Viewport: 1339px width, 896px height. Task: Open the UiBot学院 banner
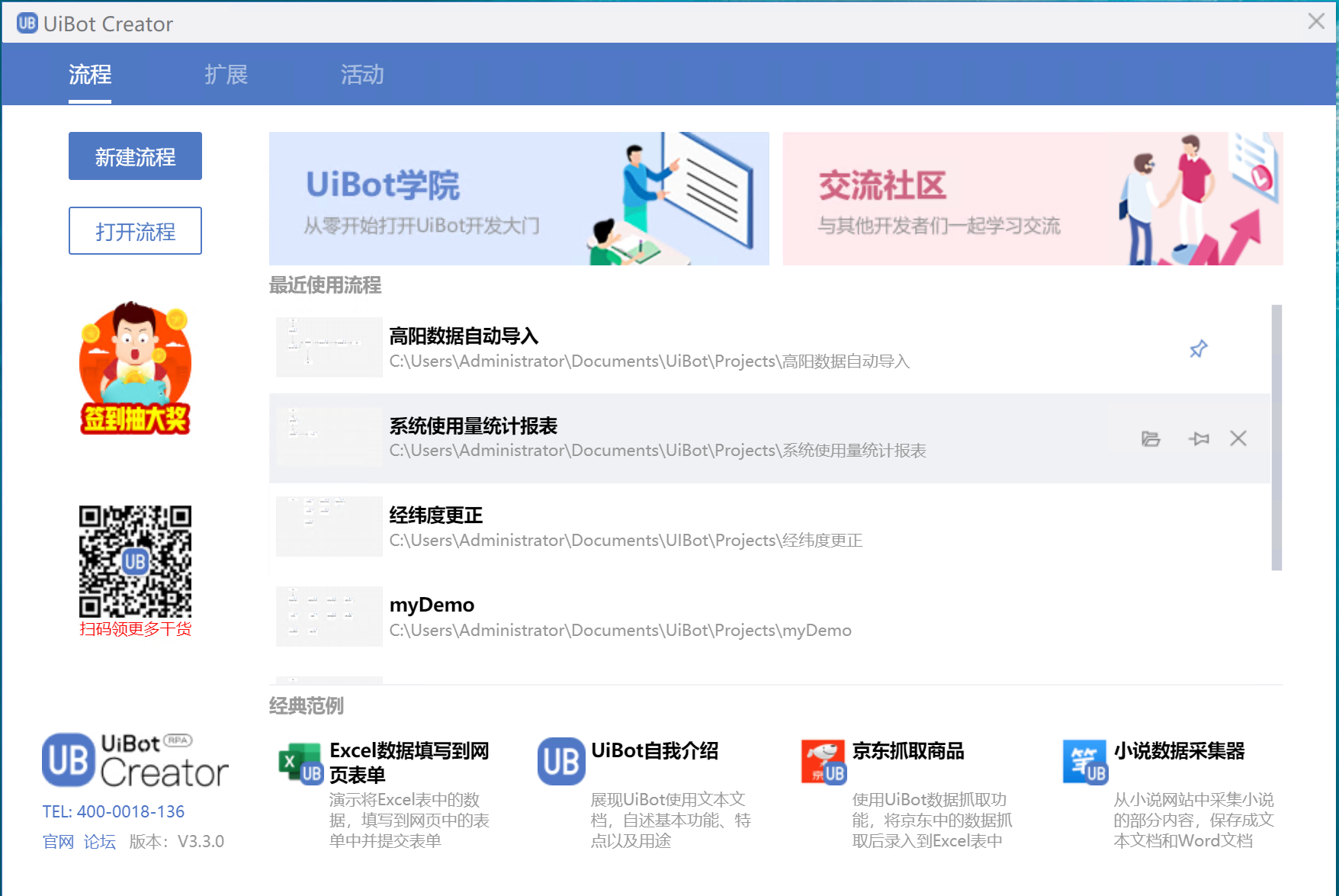[519, 198]
